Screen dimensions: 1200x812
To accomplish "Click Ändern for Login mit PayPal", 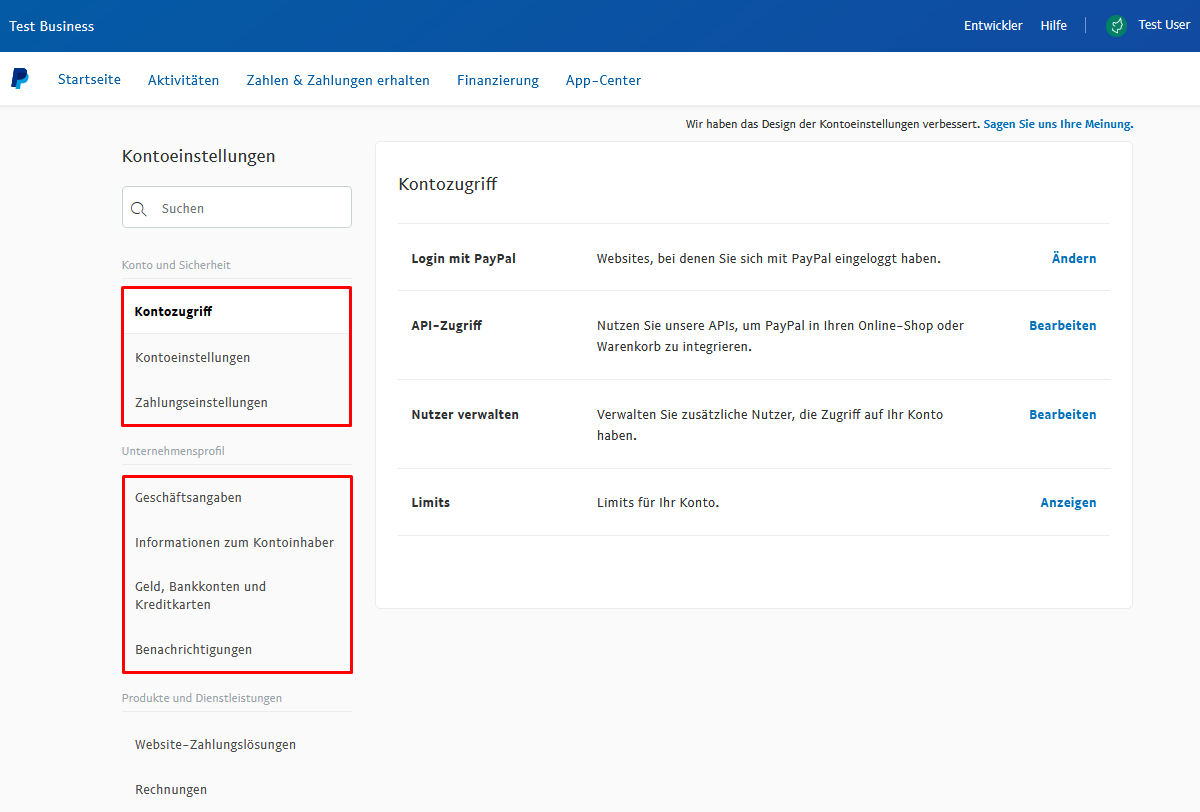I will [1074, 258].
